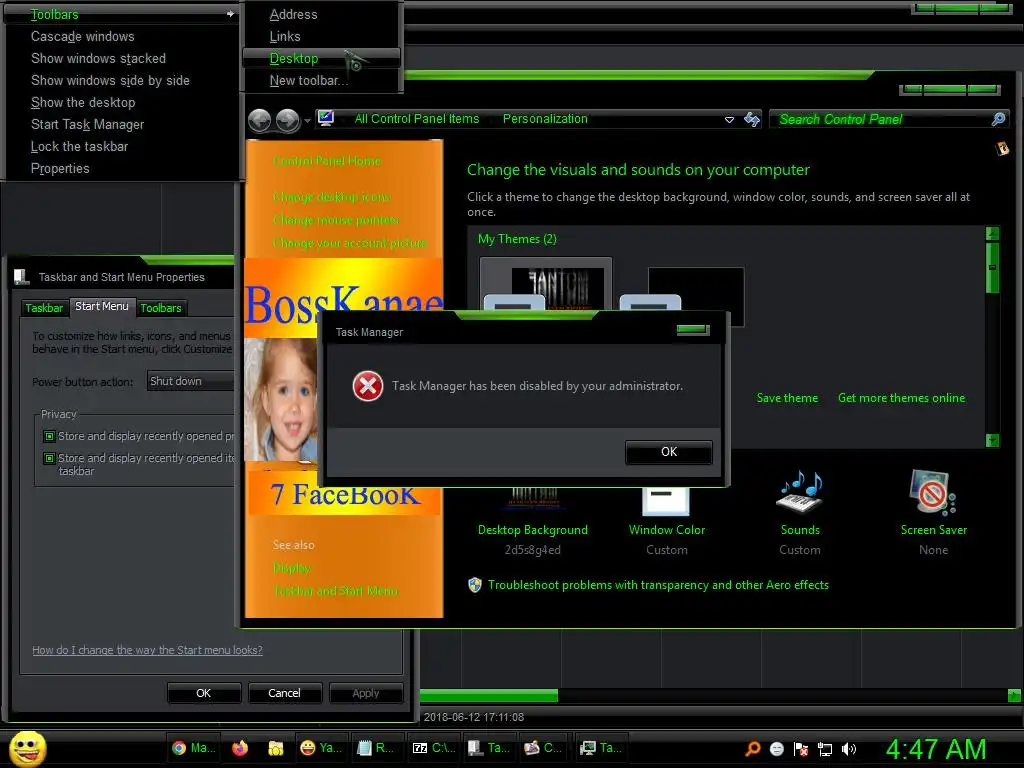Switch to the Ya... smiley taskbar button

pos(321,748)
